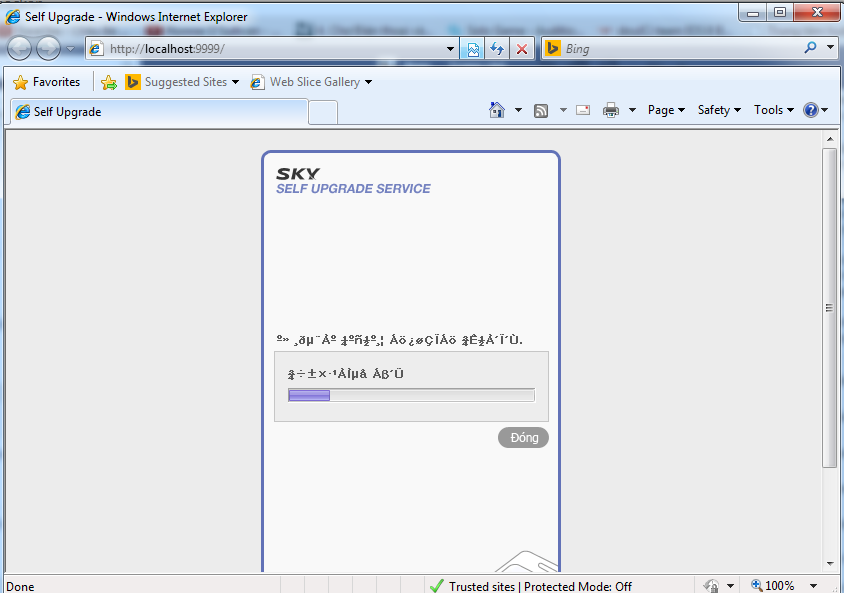The width and height of the screenshot is (844, 600).
Task: Open the Page menu
Action: click(x=666, y=110)
